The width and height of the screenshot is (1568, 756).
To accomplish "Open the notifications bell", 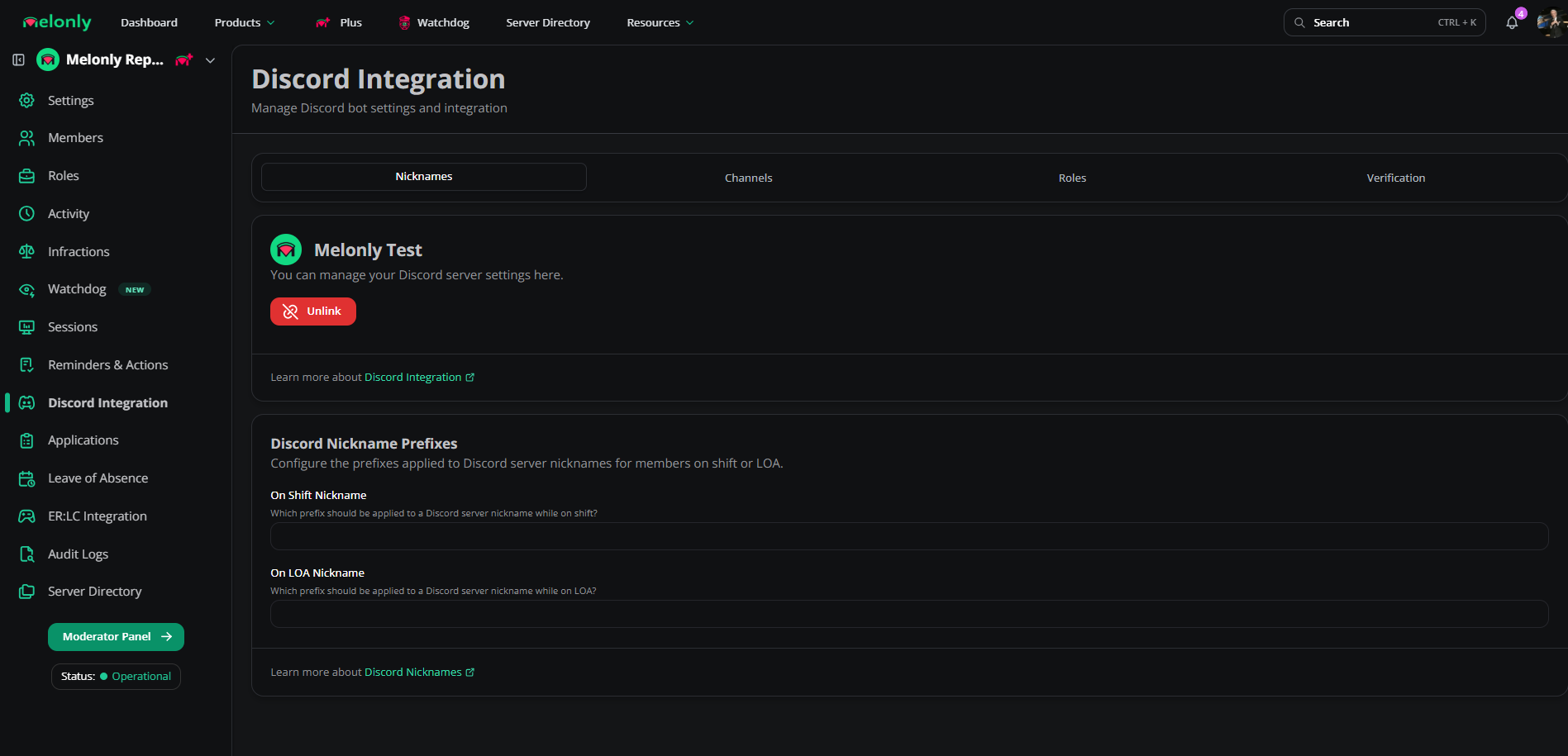I will pyautogui.click(x=1512, y=22).
